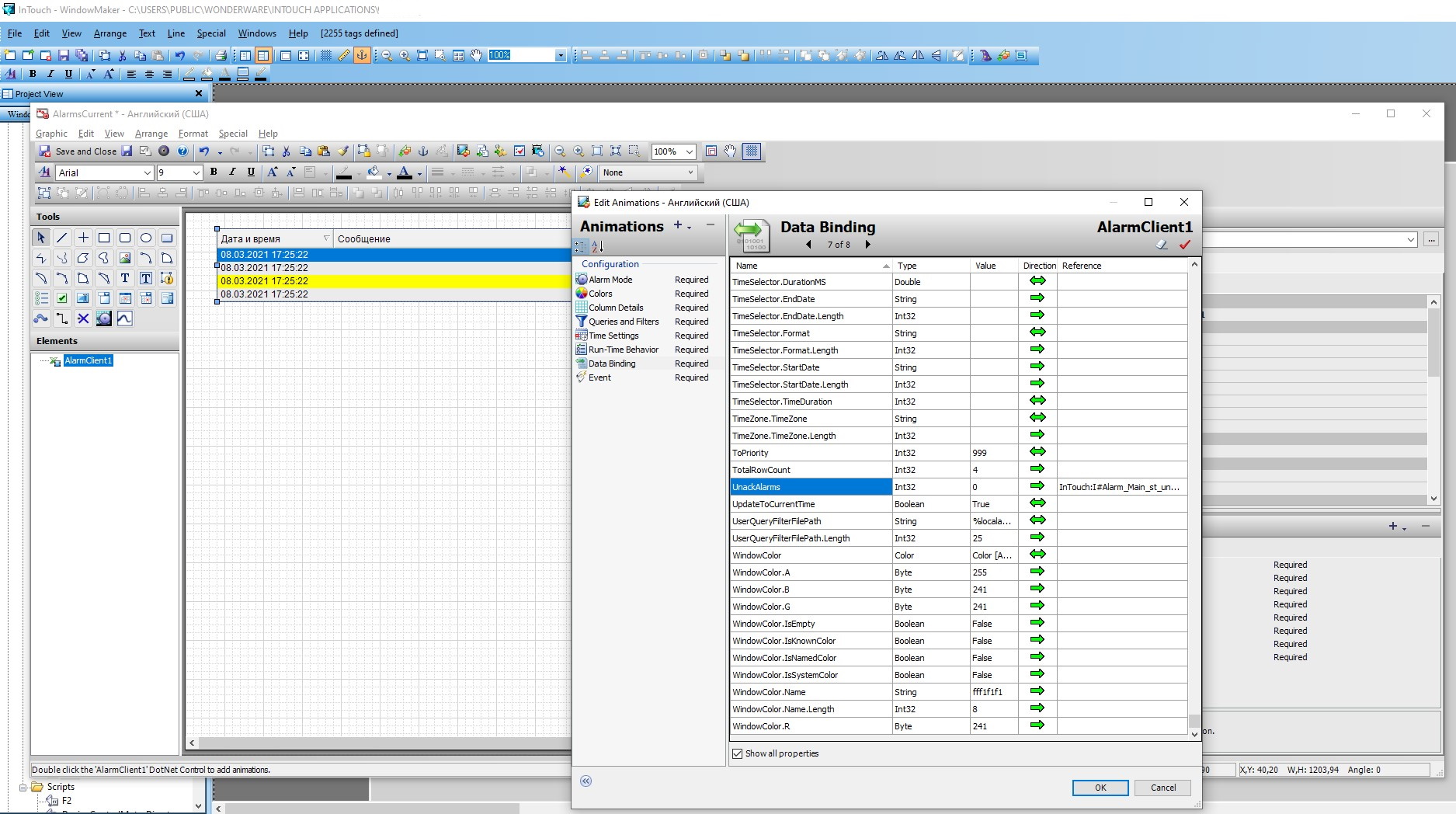Click Cancel in Edit Animations dialog
This screenshot has height=814, width=1456.
coord(1162,788)
